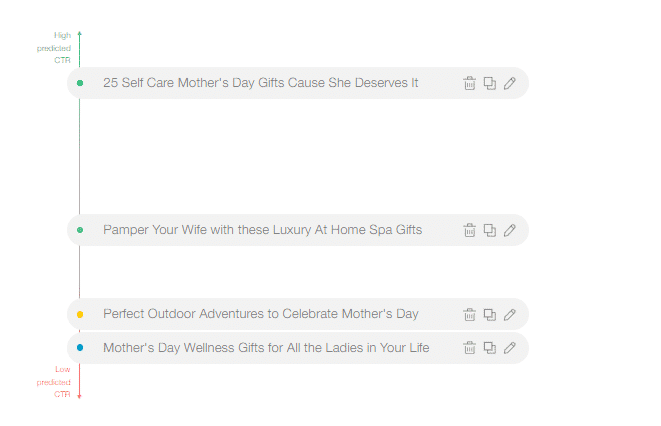661x426 pixels.
Task: Delete the "Mother's Day Wellness Gifts" headline
Action: coord(469,348)
